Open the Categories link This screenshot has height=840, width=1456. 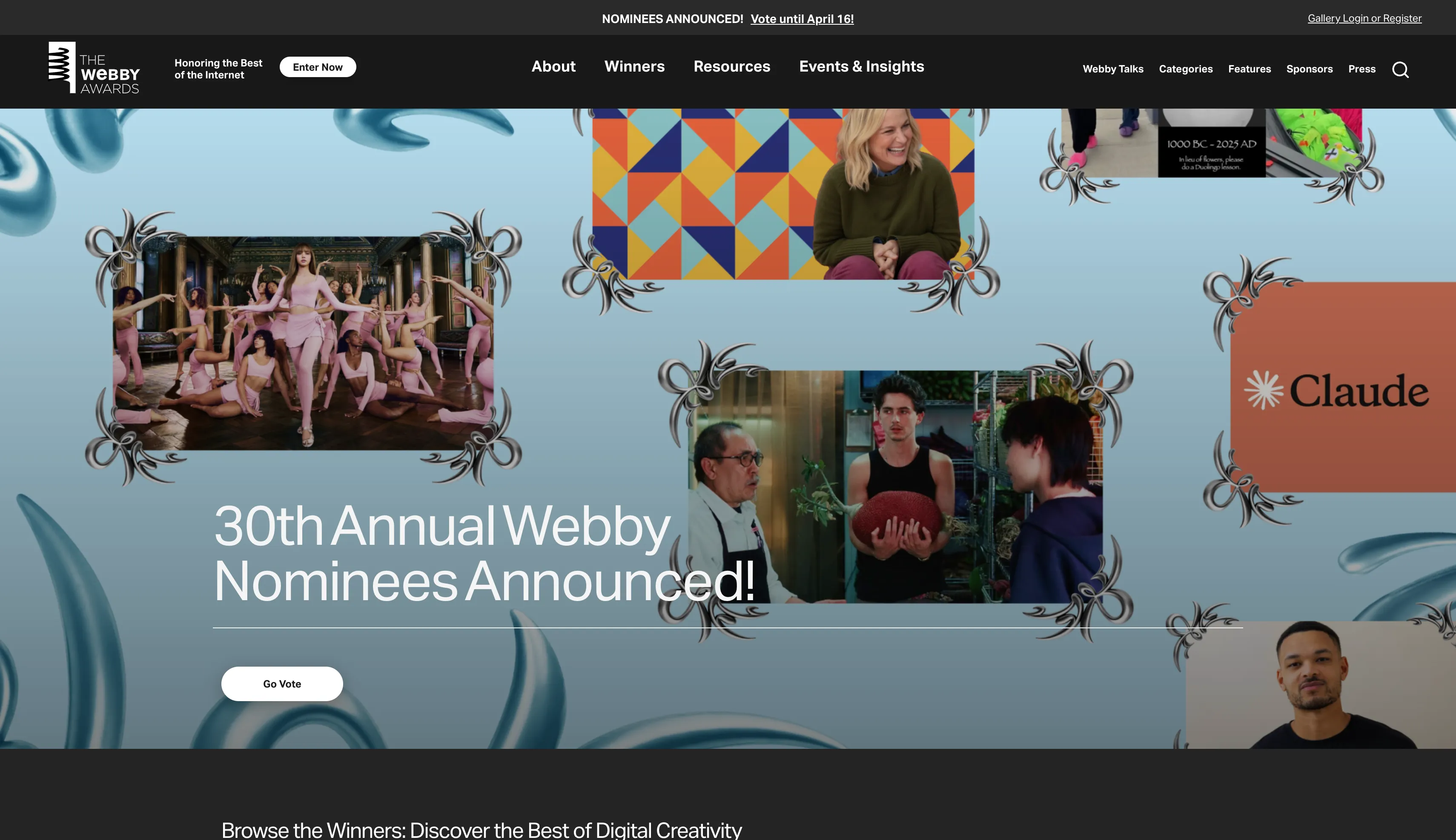[x=1186, y=69]
